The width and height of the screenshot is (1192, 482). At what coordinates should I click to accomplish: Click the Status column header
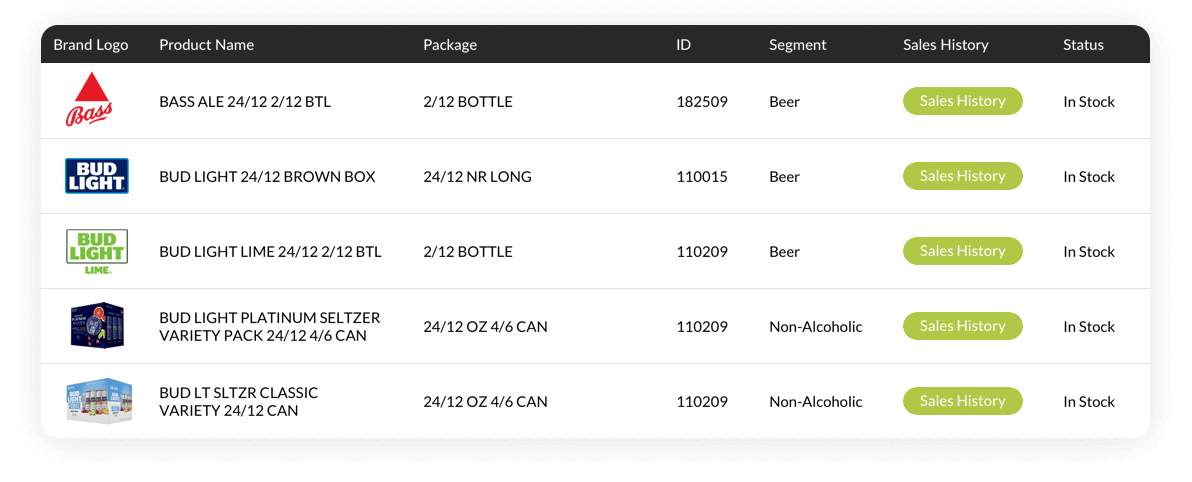click(1083, 45)
